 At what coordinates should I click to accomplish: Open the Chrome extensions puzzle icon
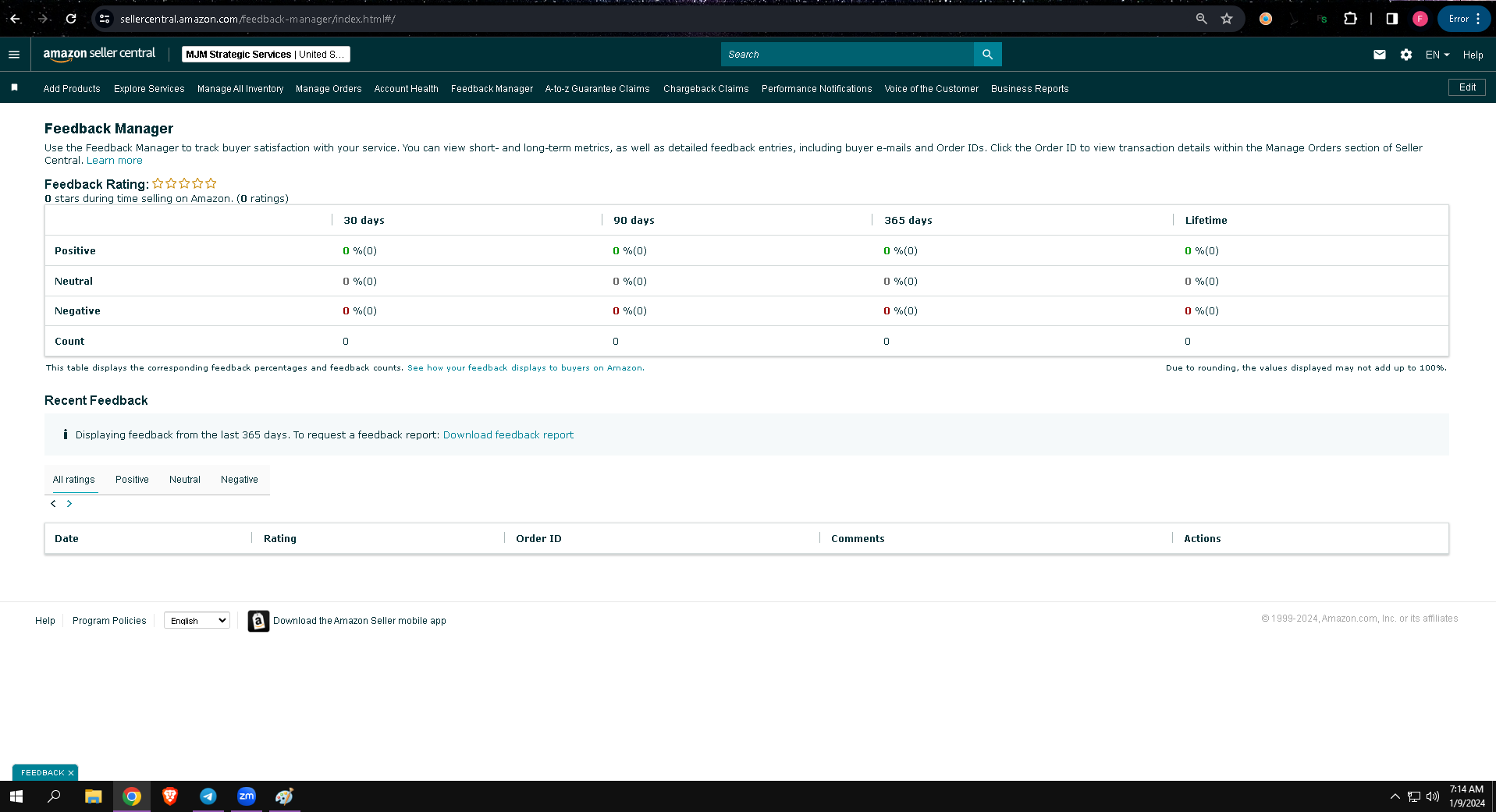(1350, 19)
